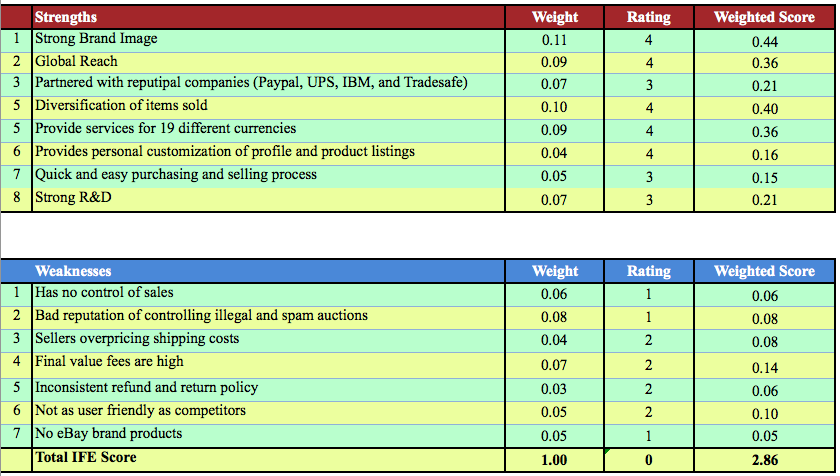Click weighted score 0.44 for Strong Brand Image
Viewport: 840px width, 476px height.
coord(764,41)
